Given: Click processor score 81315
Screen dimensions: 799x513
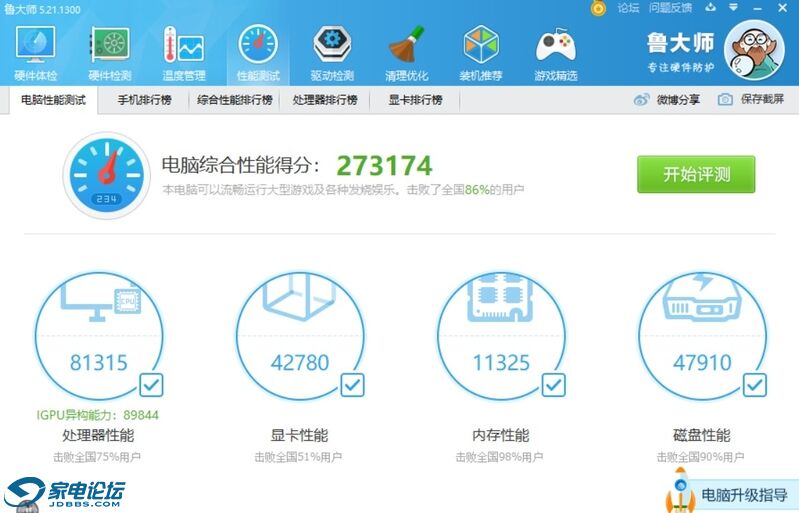Looking at the screenshot, I should coord(99,363).
